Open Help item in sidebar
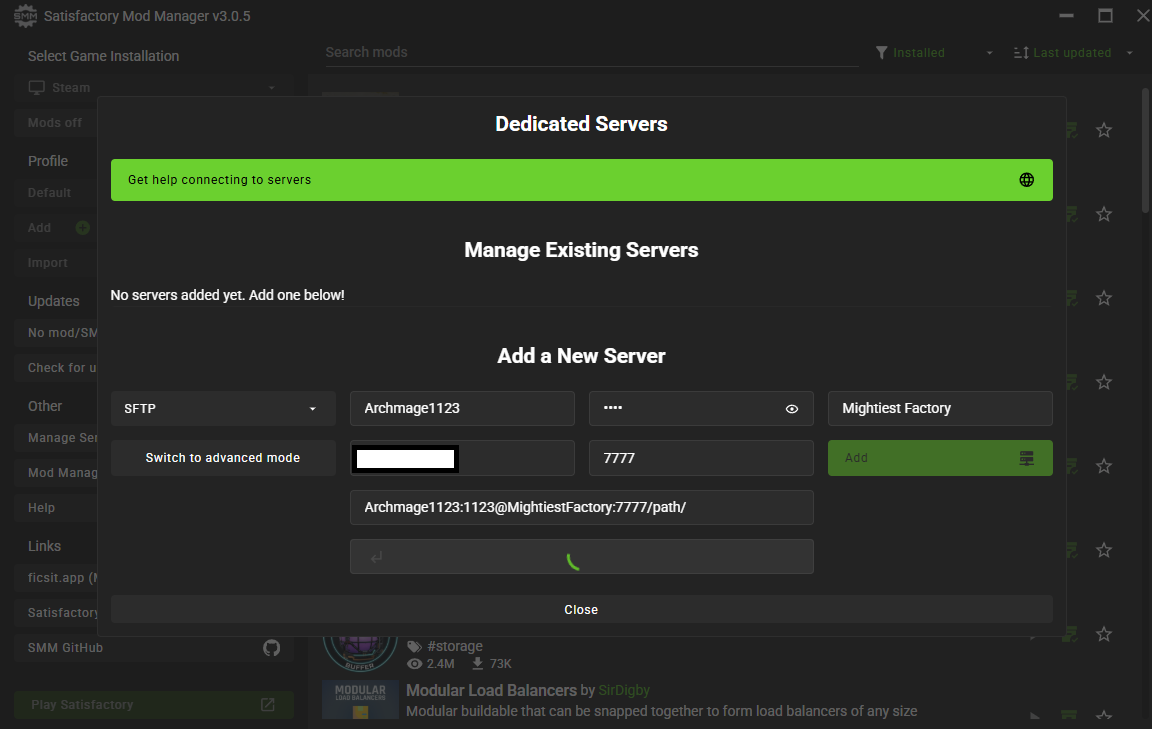This screenshot has height=729, width=1152. [x=56, y=508]
